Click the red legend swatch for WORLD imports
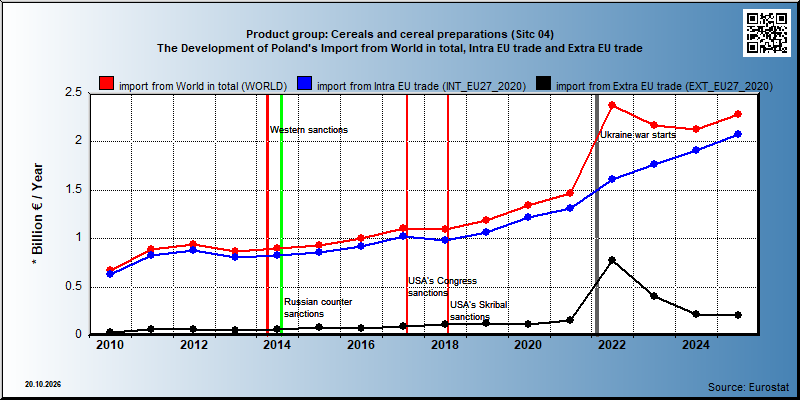The image size is (800, 400). (x=107, y=85)
